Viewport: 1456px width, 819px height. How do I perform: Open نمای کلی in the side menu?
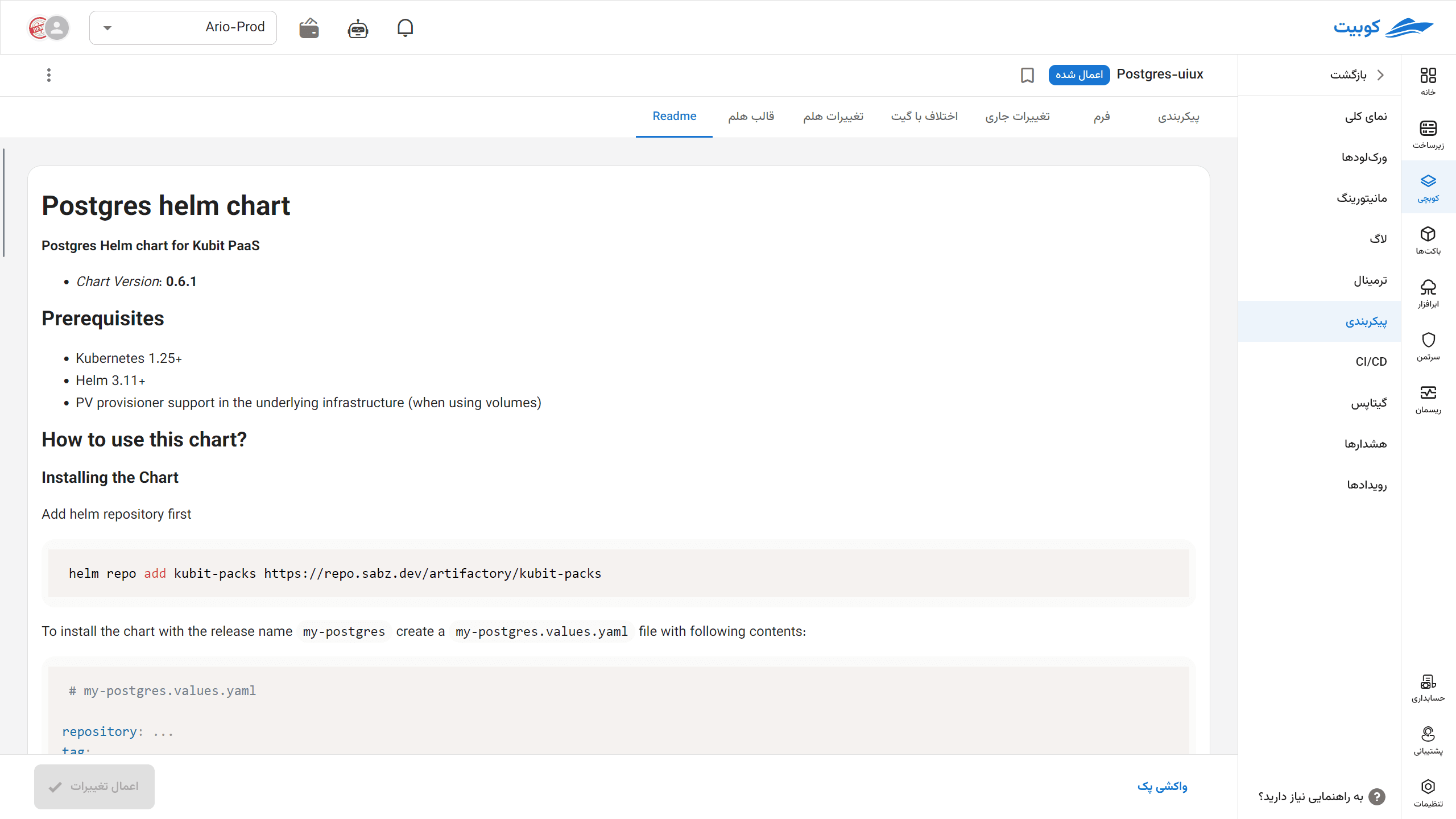[1319, 117]
